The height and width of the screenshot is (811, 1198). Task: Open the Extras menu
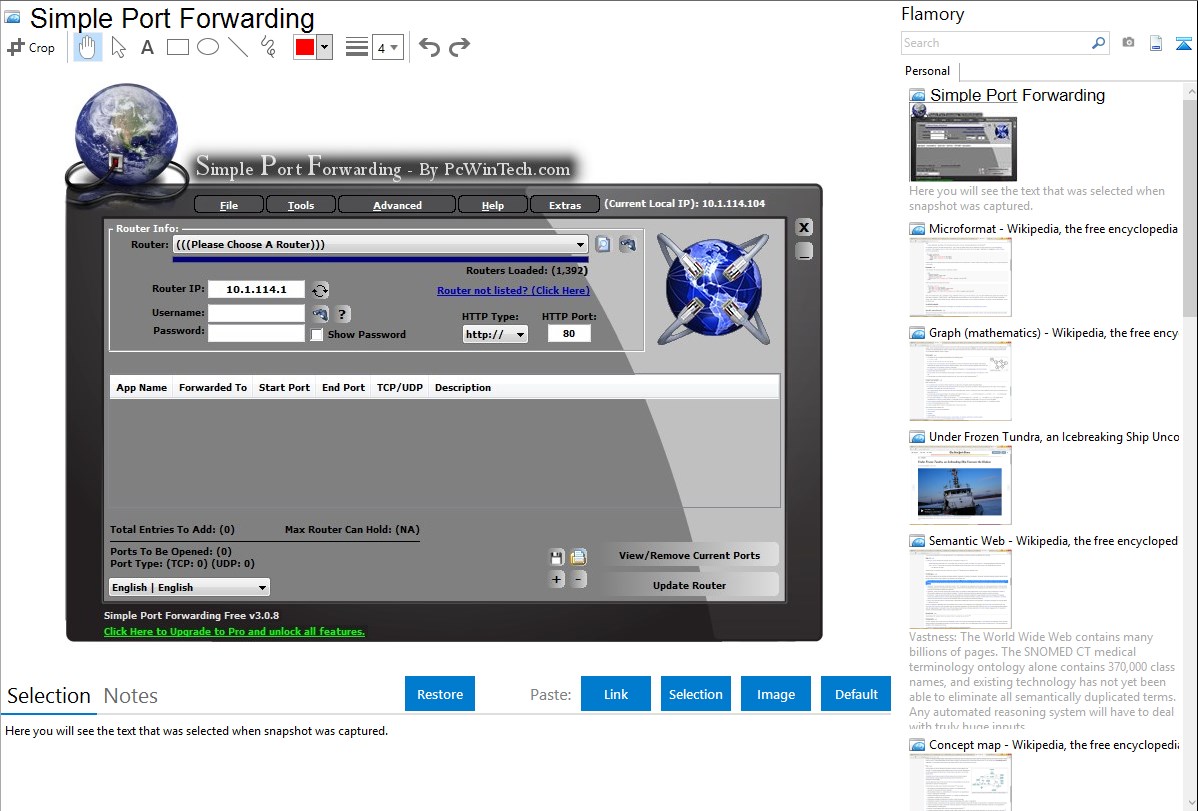point(565,205)
